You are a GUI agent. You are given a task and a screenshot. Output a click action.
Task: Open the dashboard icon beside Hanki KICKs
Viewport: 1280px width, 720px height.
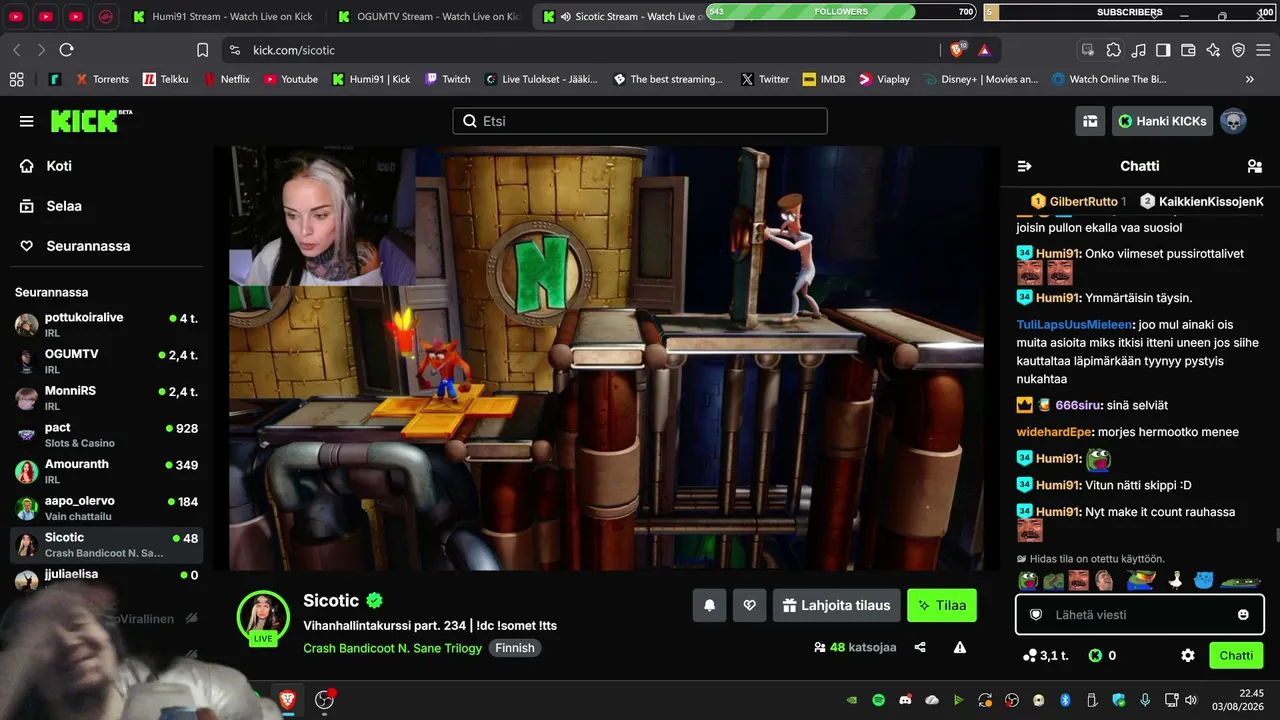click(1090, 121)
